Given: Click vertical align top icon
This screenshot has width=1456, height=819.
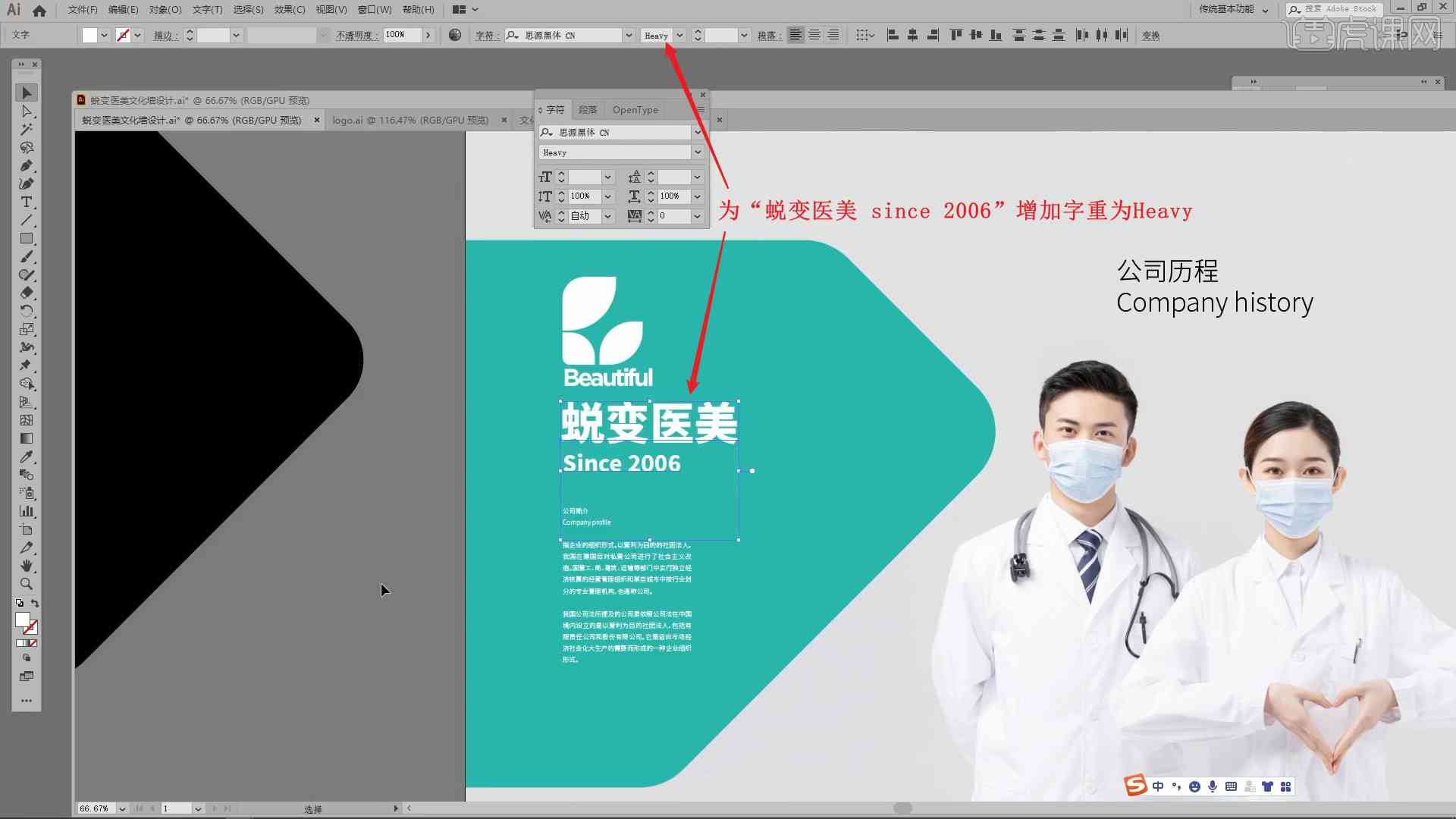Looking at the screenshot, I should pos(955,35).
